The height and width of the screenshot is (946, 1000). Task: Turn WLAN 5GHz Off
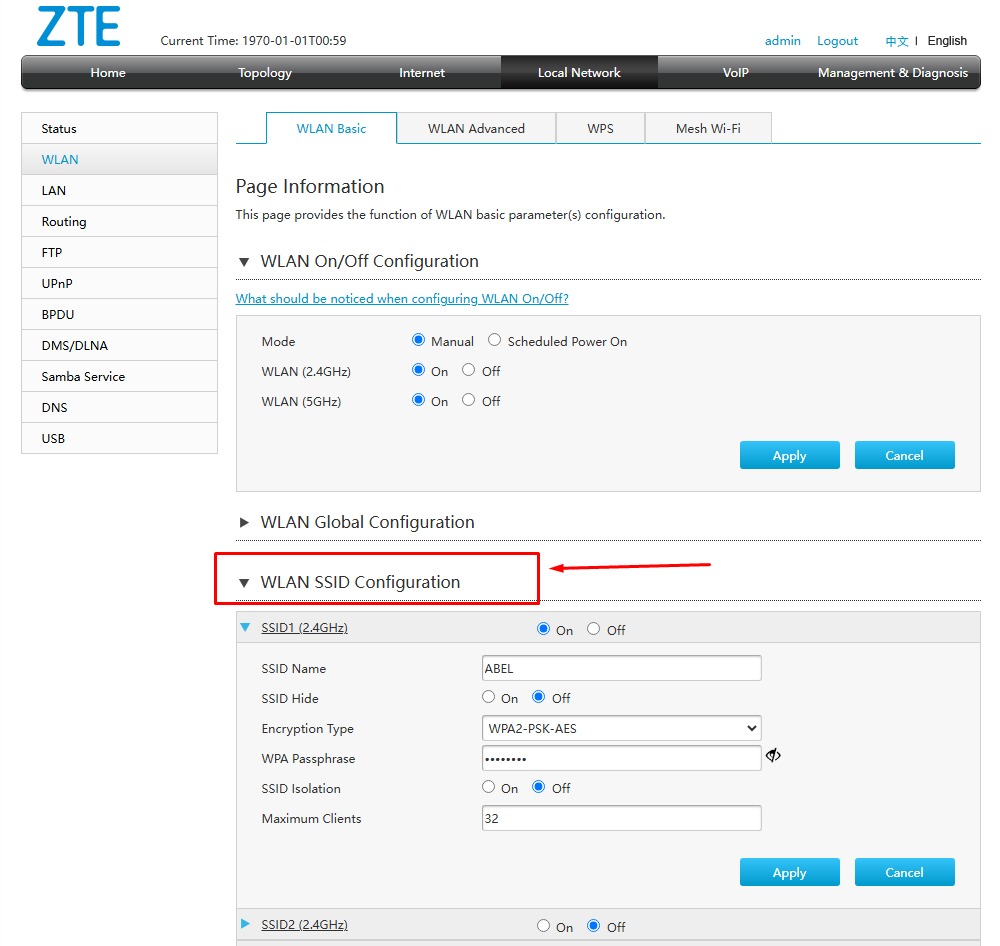point(469,400)
